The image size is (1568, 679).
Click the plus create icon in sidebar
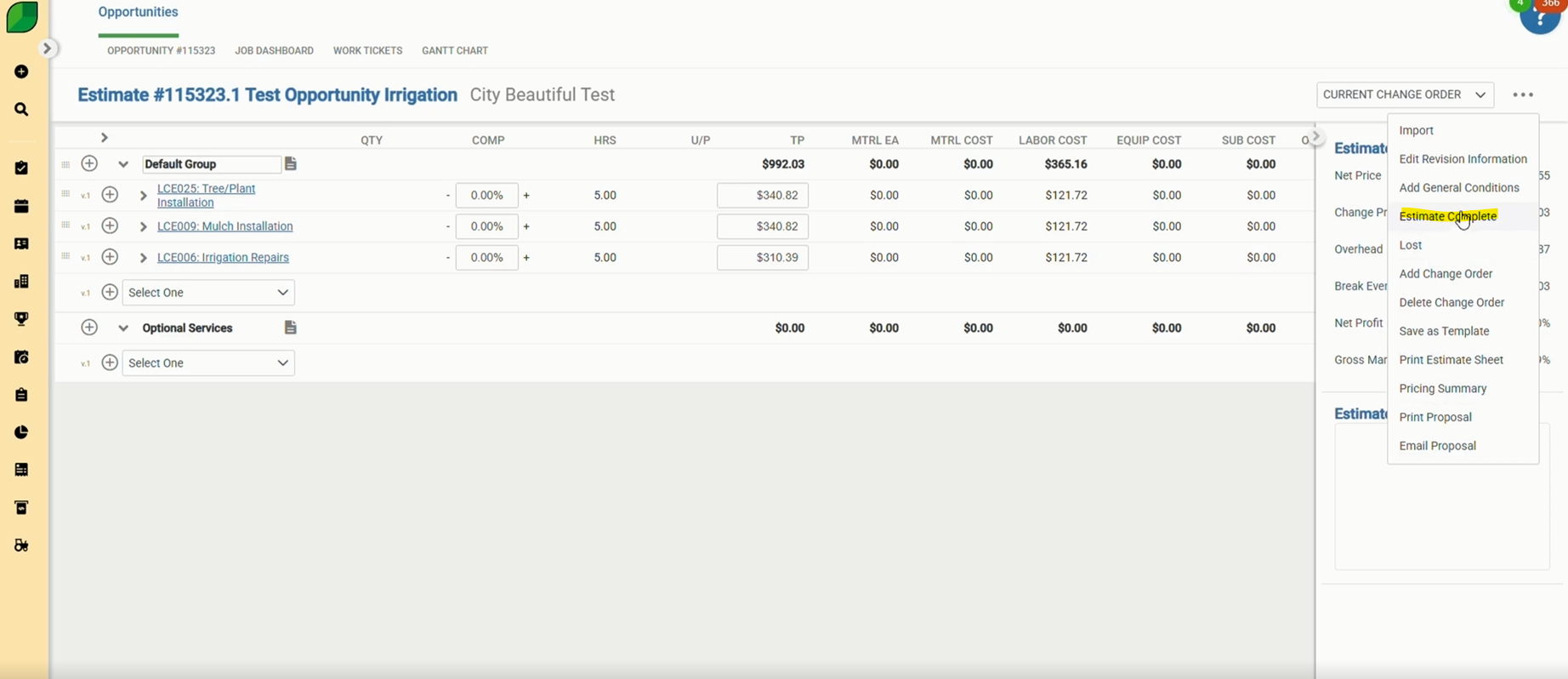click(x=21, y=71)
